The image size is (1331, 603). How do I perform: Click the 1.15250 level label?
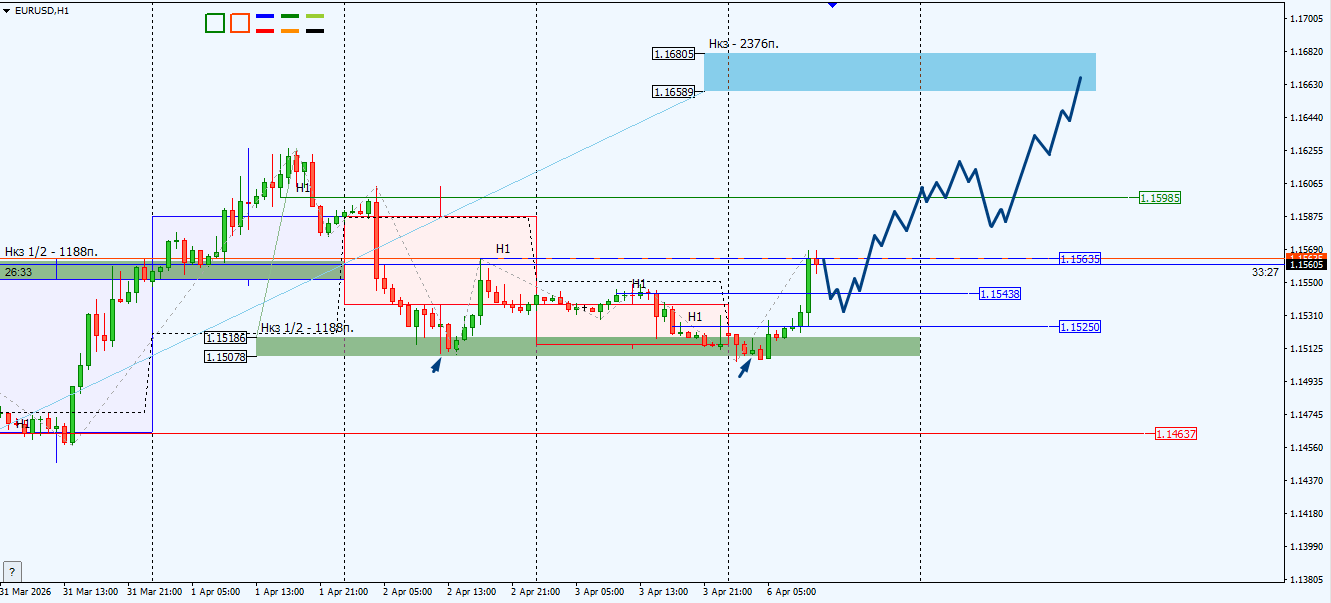tap(1080, 327)
